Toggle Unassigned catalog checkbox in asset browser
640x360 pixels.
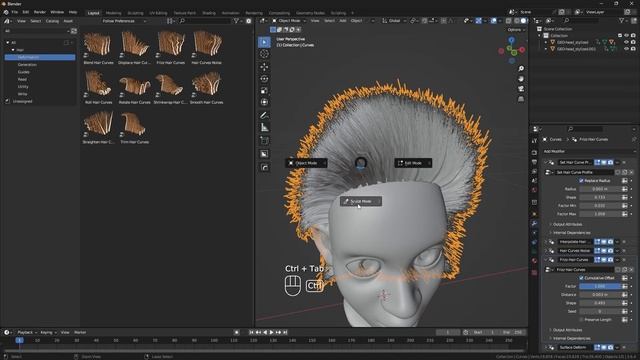click(7, 101)
